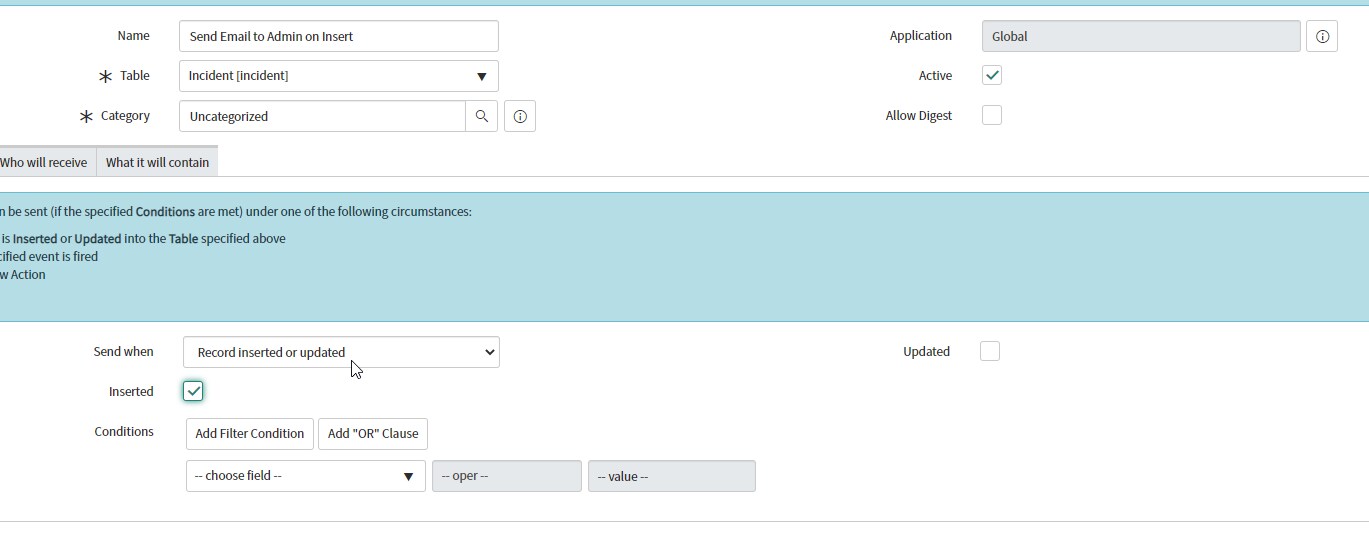Screen dimensions: 1369x536
Task: Click the Conditions label
Action: click(124, 432)
